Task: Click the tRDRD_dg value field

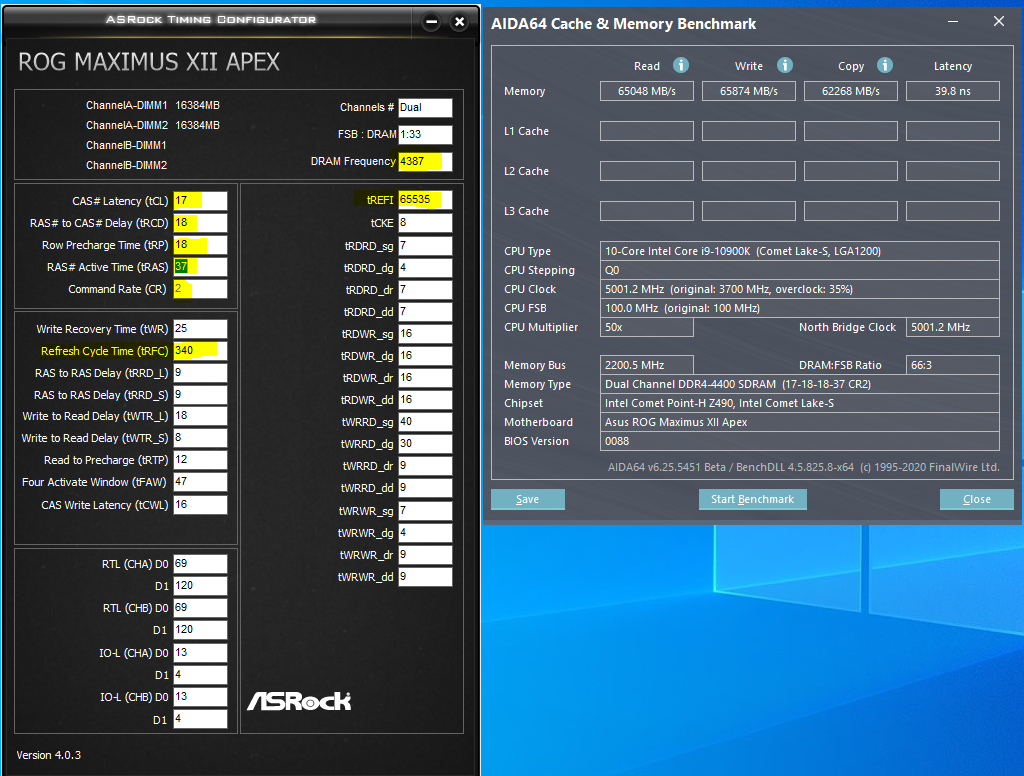Action: (425, 268)
